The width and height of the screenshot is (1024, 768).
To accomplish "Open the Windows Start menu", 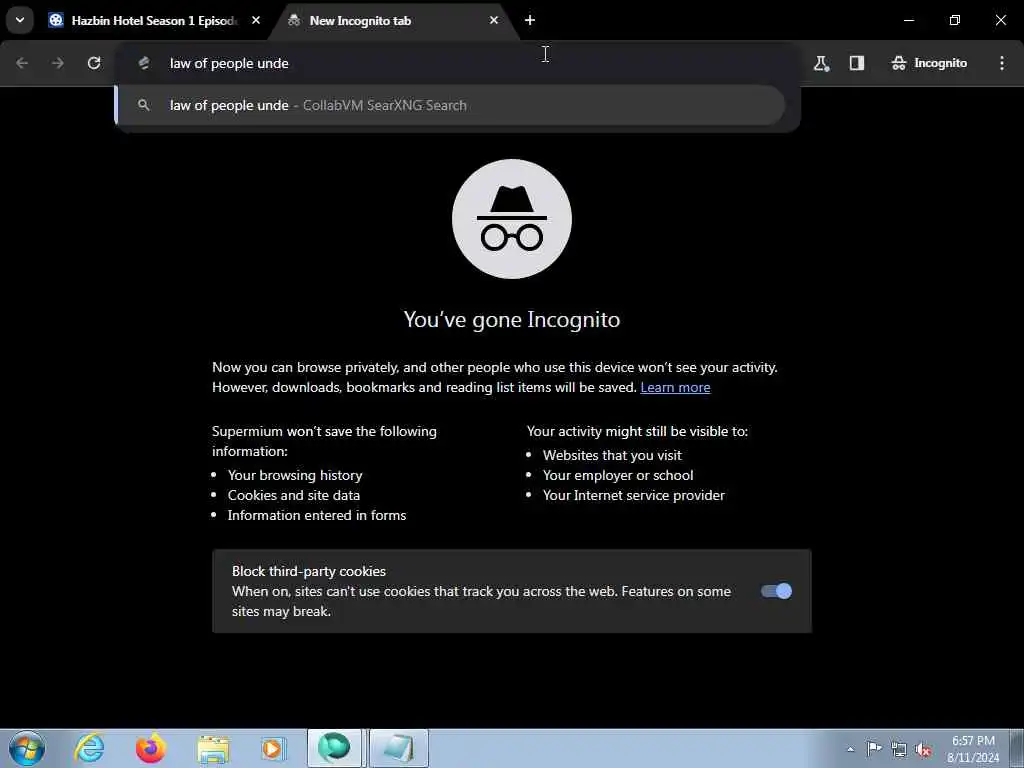I will pos(27,748).
